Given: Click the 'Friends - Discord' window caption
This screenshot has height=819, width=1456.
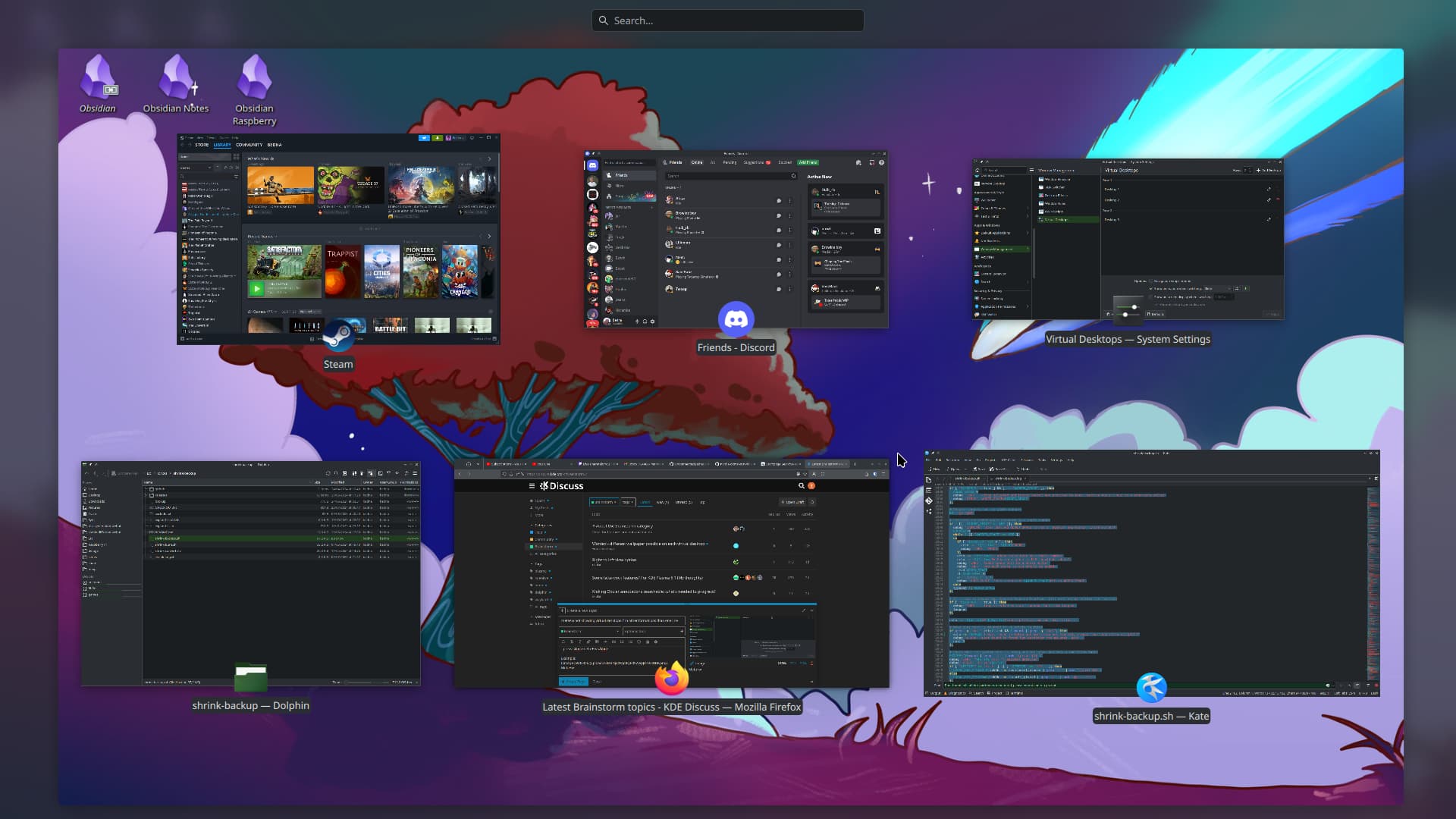Looking at the screenshot, I should (x=736, y=347).
